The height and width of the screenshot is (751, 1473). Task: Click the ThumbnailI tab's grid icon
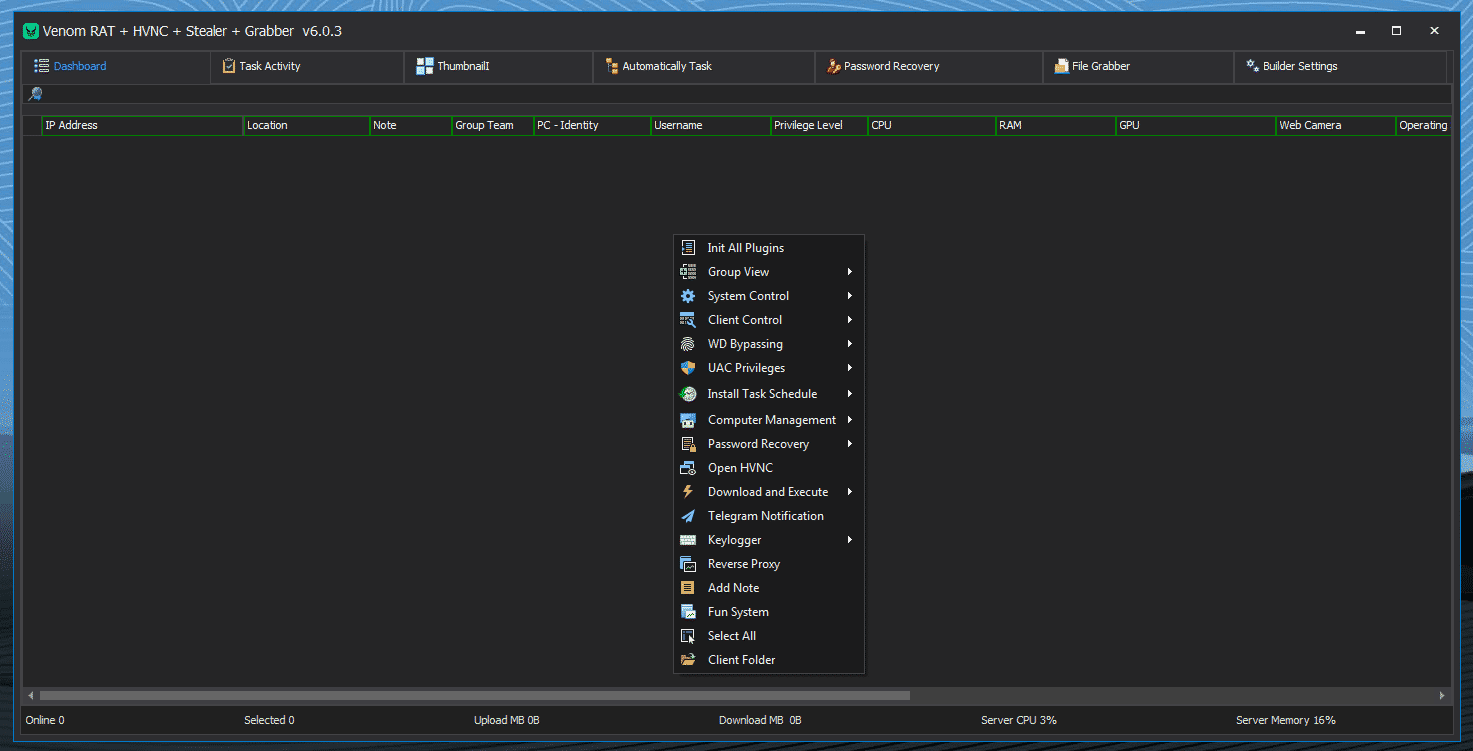point(425,66)
